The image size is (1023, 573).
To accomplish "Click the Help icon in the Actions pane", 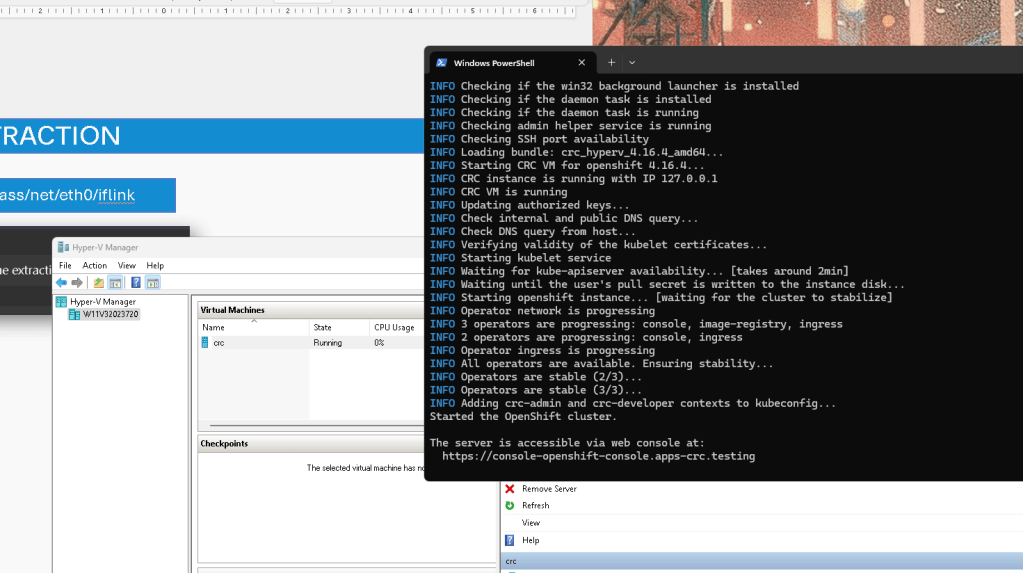I will [x=510, y=540].
